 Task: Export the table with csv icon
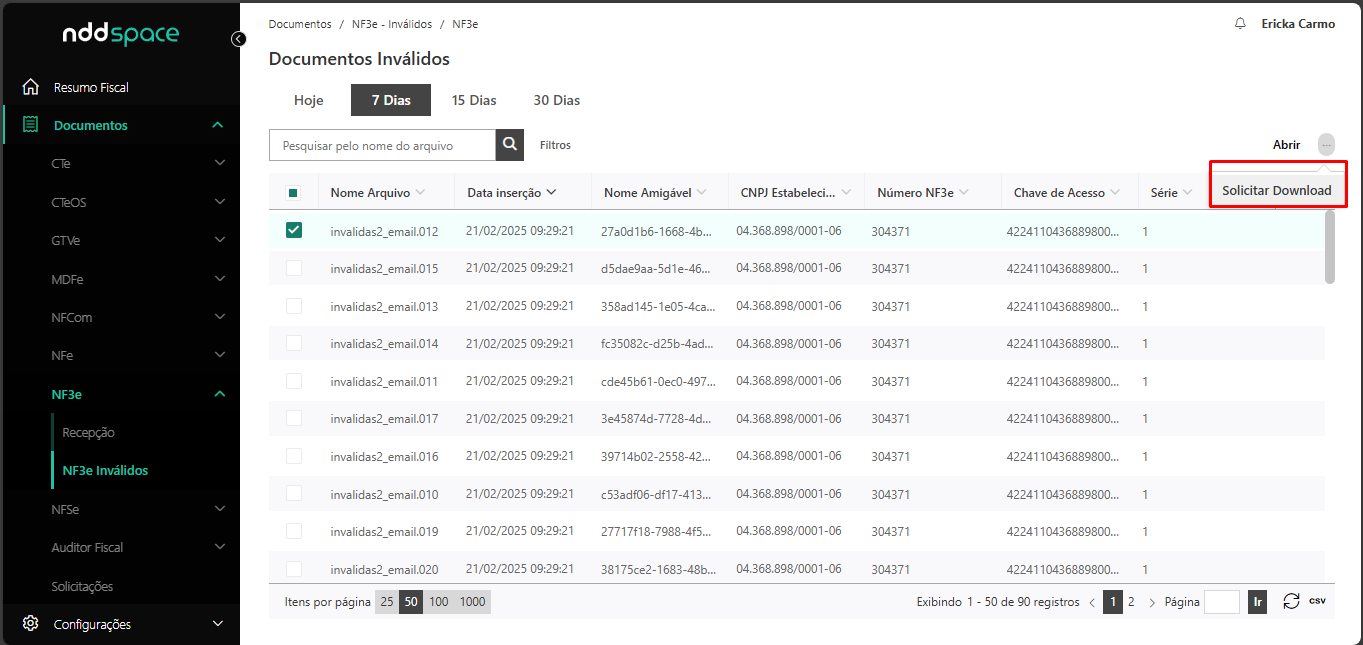(1318, 601)
